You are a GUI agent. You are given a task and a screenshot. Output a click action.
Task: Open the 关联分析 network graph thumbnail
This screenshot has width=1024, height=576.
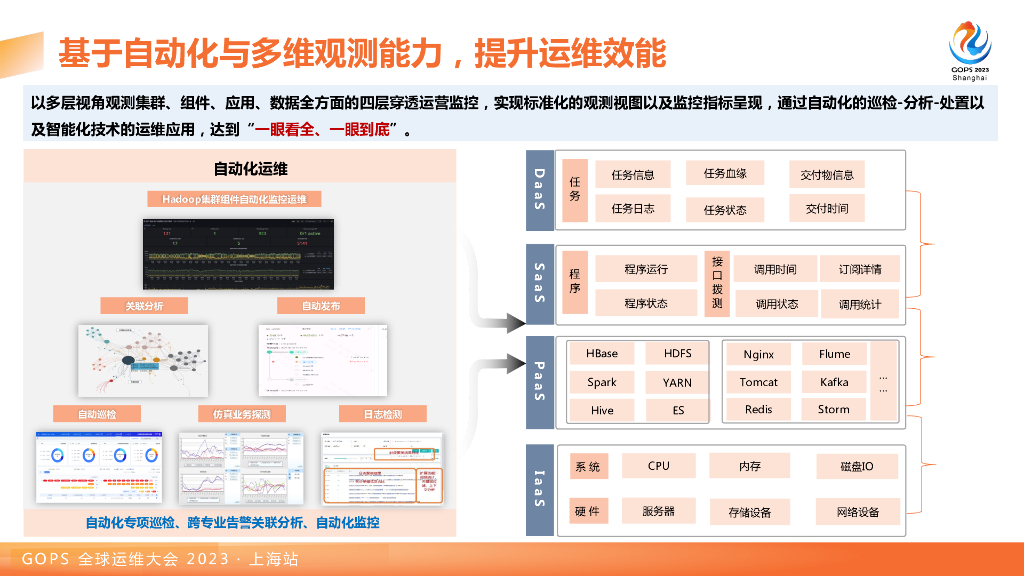pos(143,360)
